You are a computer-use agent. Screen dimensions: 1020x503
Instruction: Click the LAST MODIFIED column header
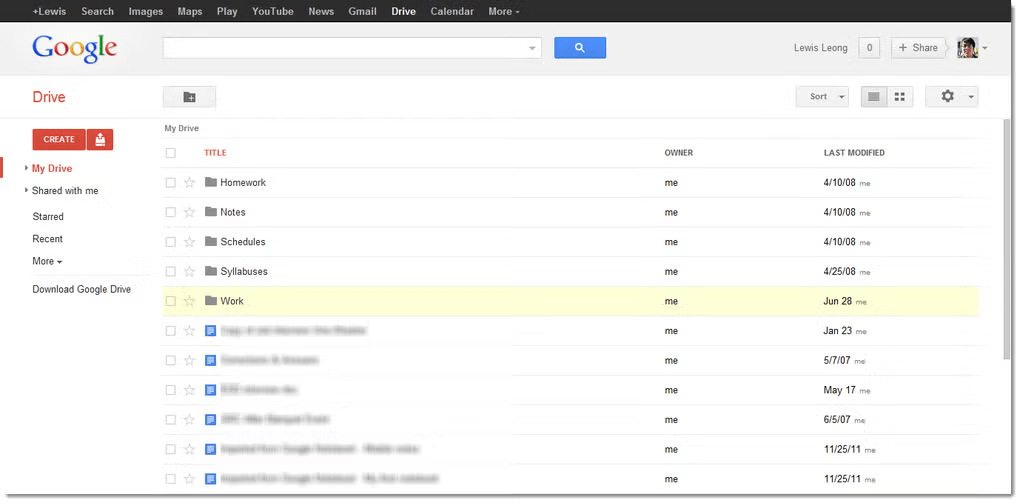click(x=854, y=153)
